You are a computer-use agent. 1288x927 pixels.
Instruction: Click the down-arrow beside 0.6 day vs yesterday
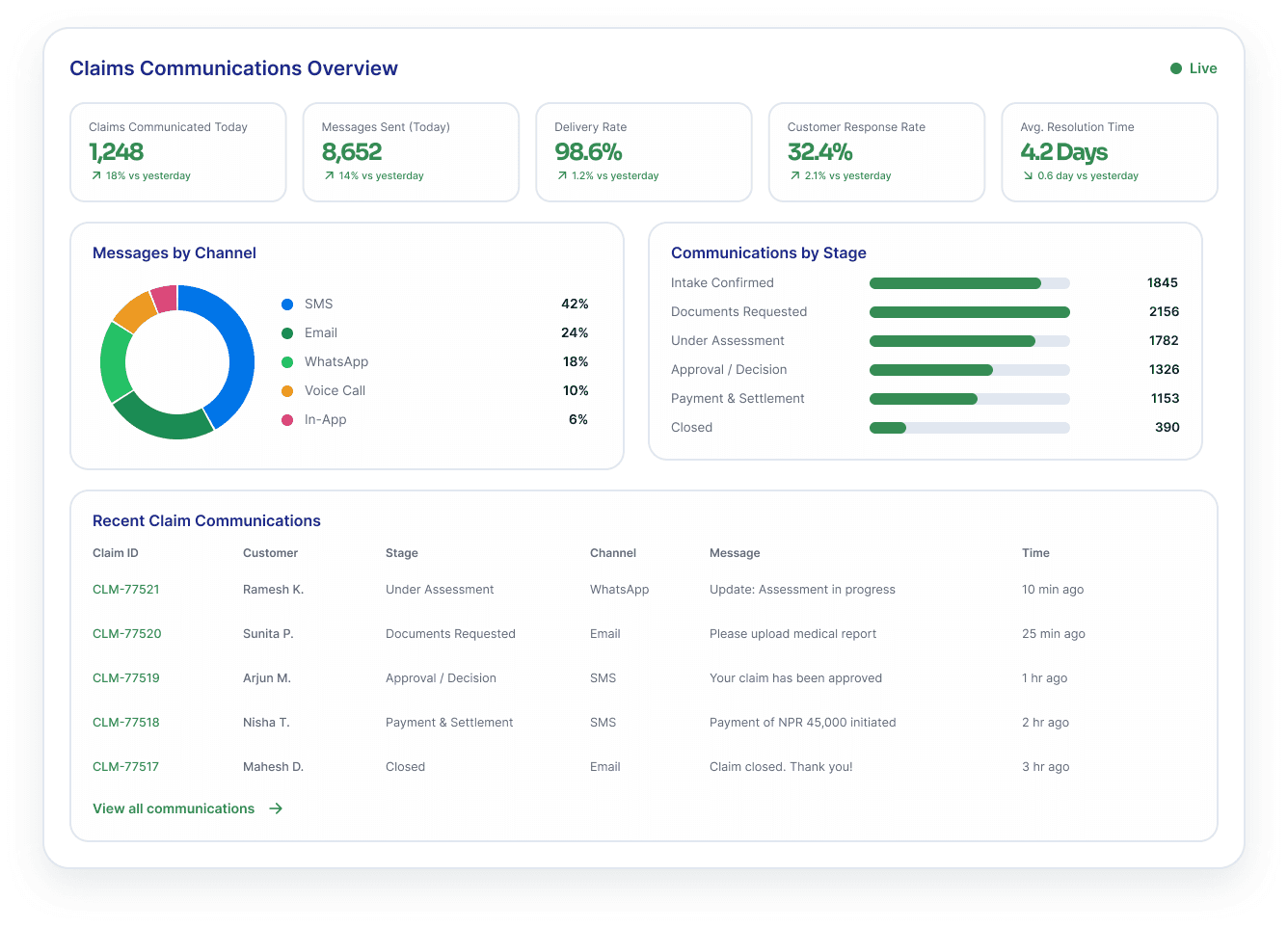[x=1028, y=176]
